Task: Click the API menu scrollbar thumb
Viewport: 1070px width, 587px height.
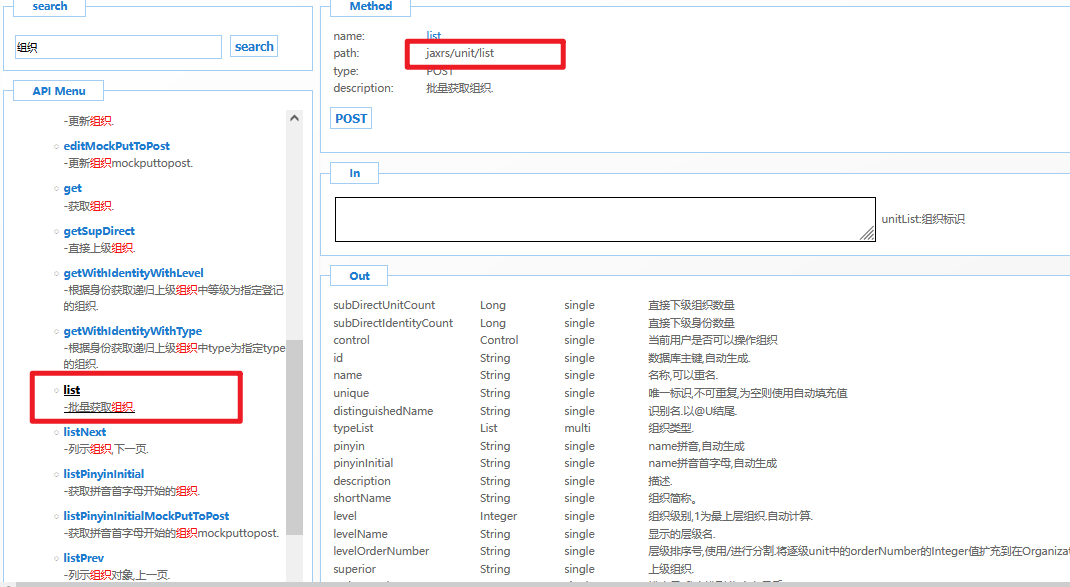Action: [x=295, y=437]
